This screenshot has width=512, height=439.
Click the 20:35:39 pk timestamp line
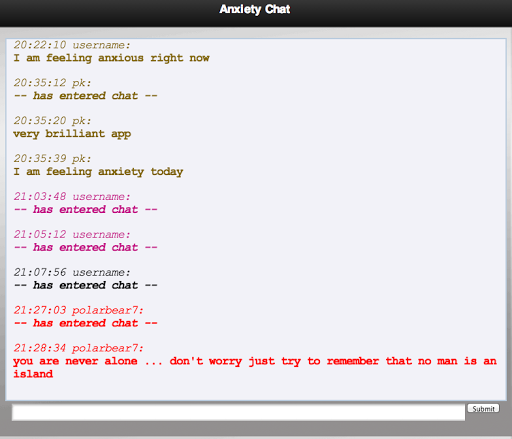(x=52, y=159)
